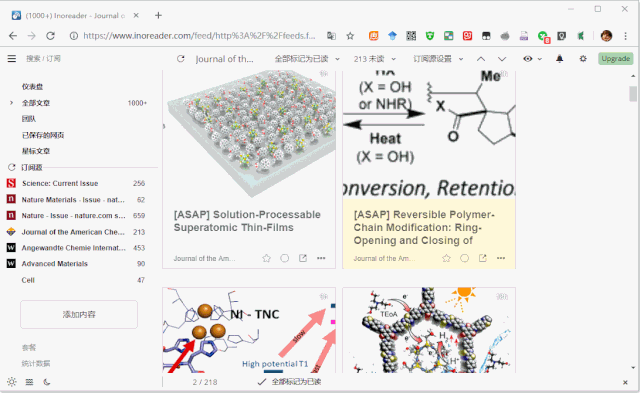Screen dimensions: 640x393
Task: Open Reversible Polymer-Chain article externally
Action: (x=482, y=258)
